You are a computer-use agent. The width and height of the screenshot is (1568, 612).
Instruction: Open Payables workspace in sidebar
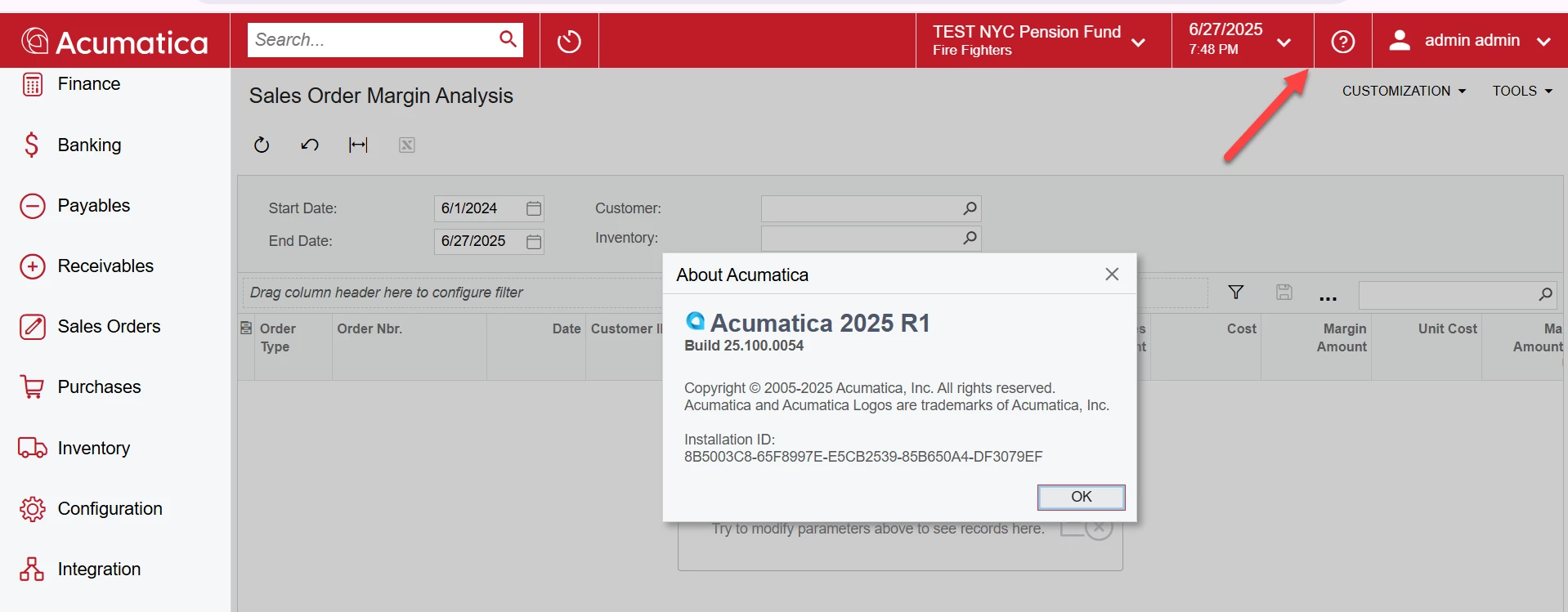point(93,205)
